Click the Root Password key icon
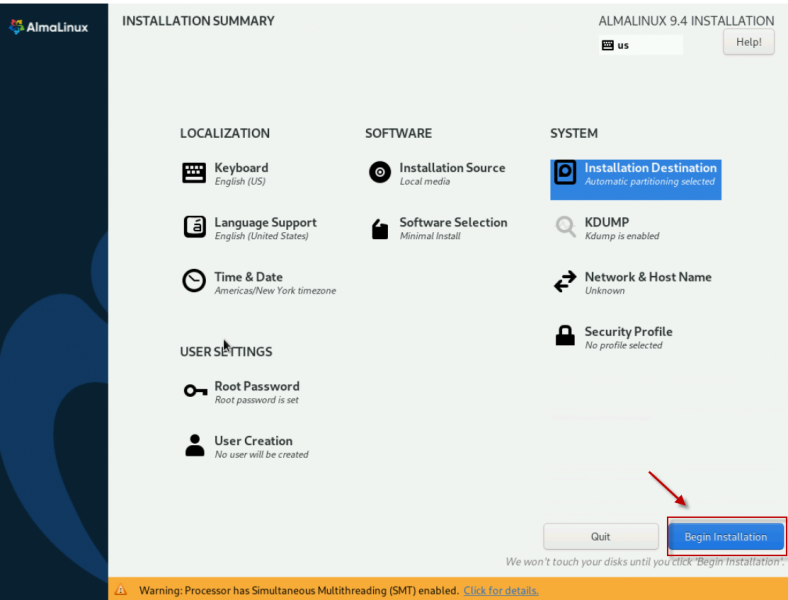 pyautogui.click(x=195, y=390)
